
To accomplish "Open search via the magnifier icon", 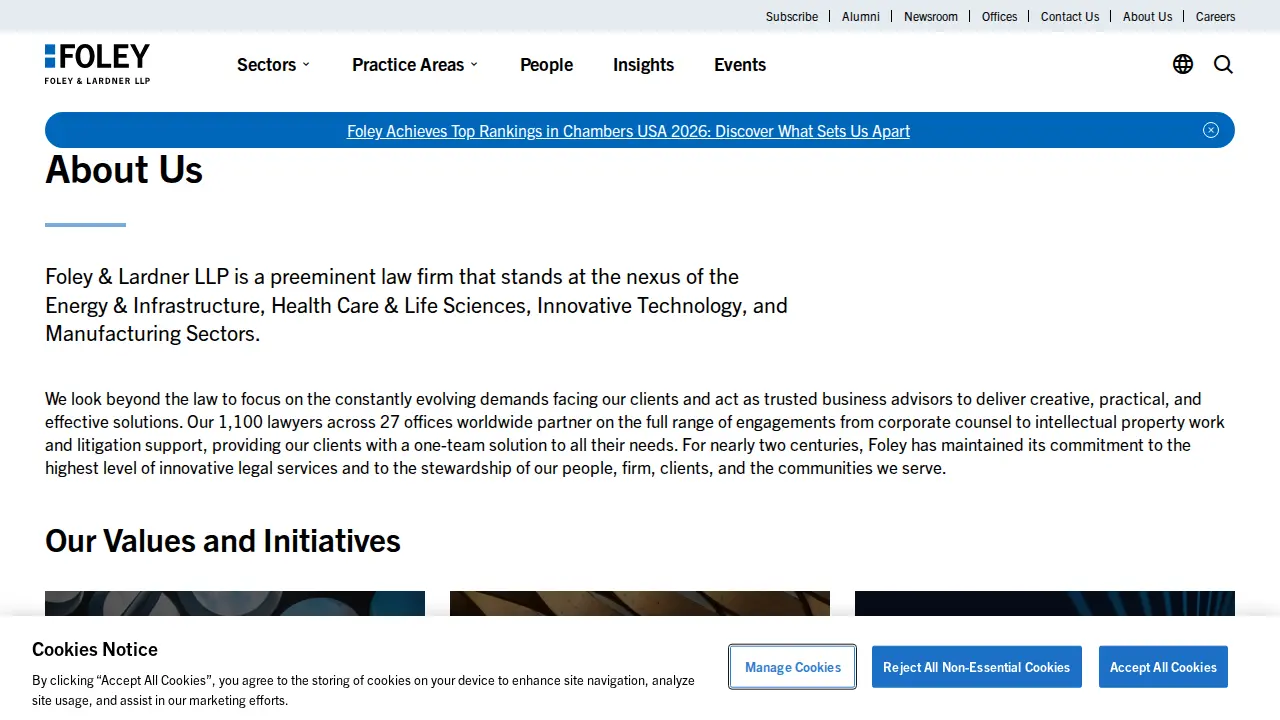I will [x=1223, y=64].
